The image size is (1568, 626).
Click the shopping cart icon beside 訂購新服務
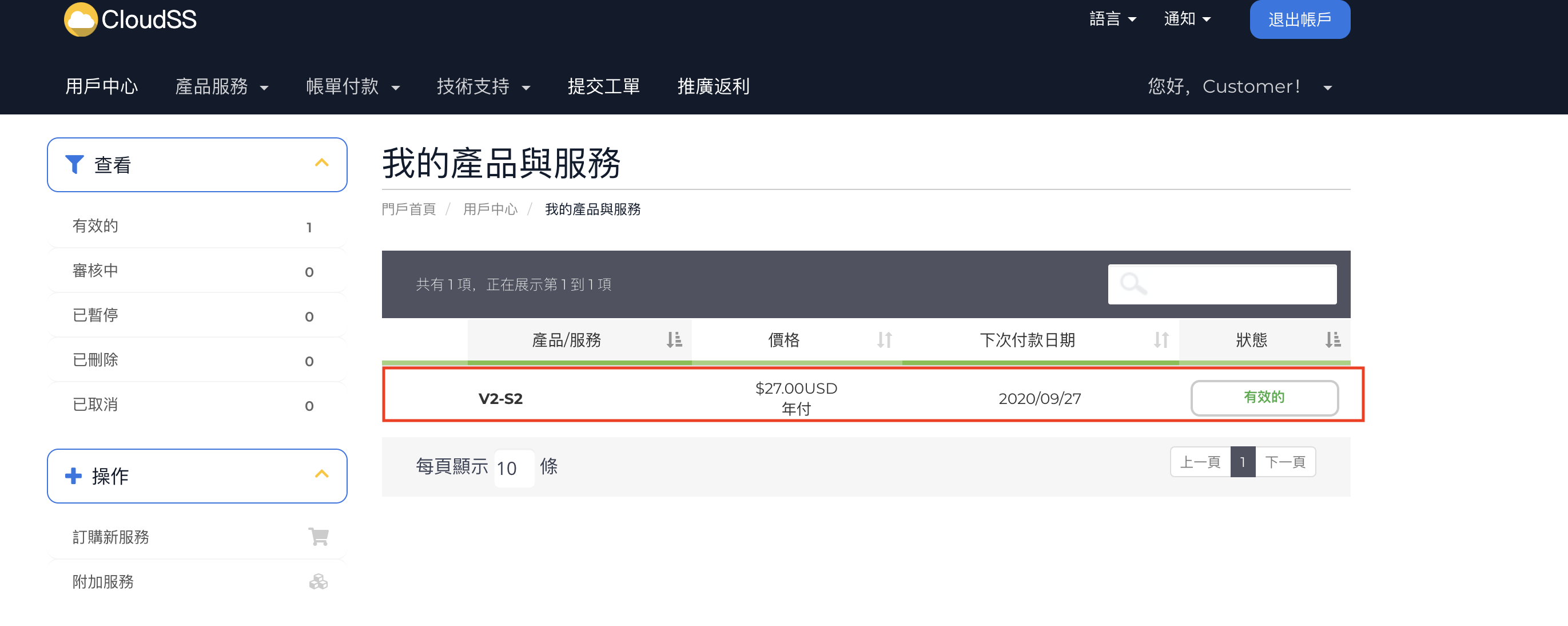319,537
